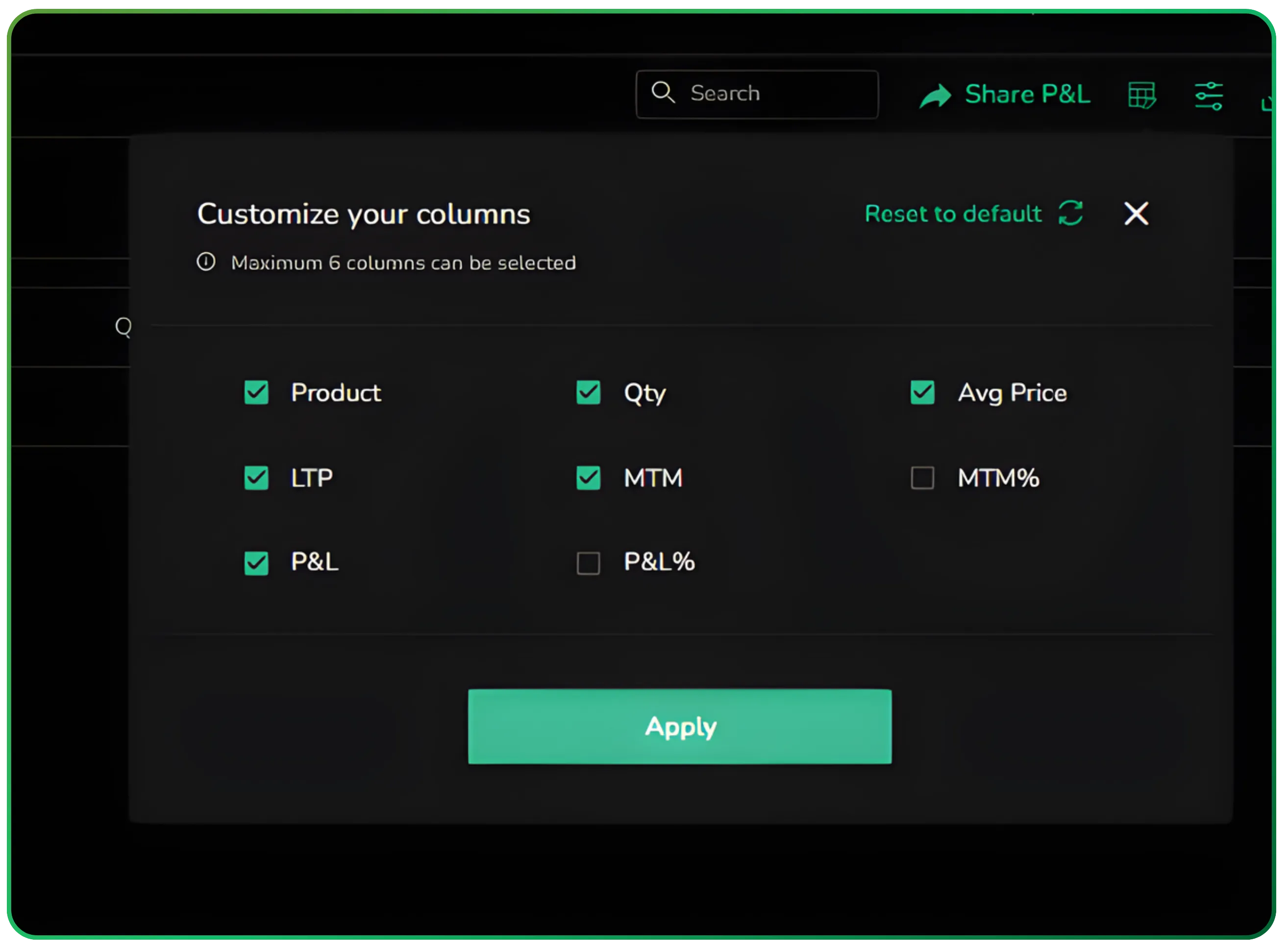Enable the MTM% column checkbox
This screenshot has height=951, width=1288.
921,478
